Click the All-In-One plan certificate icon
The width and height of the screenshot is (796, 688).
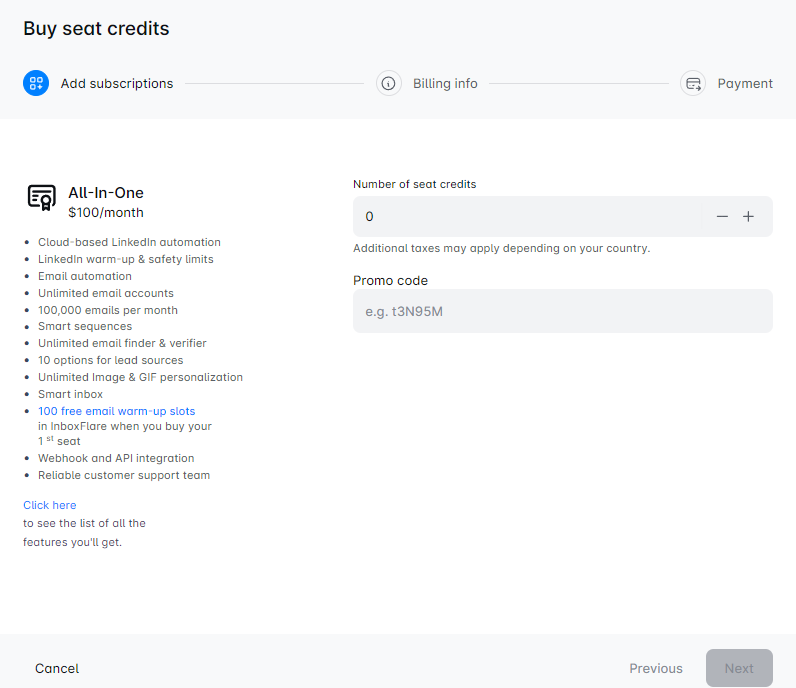(42, 198)
